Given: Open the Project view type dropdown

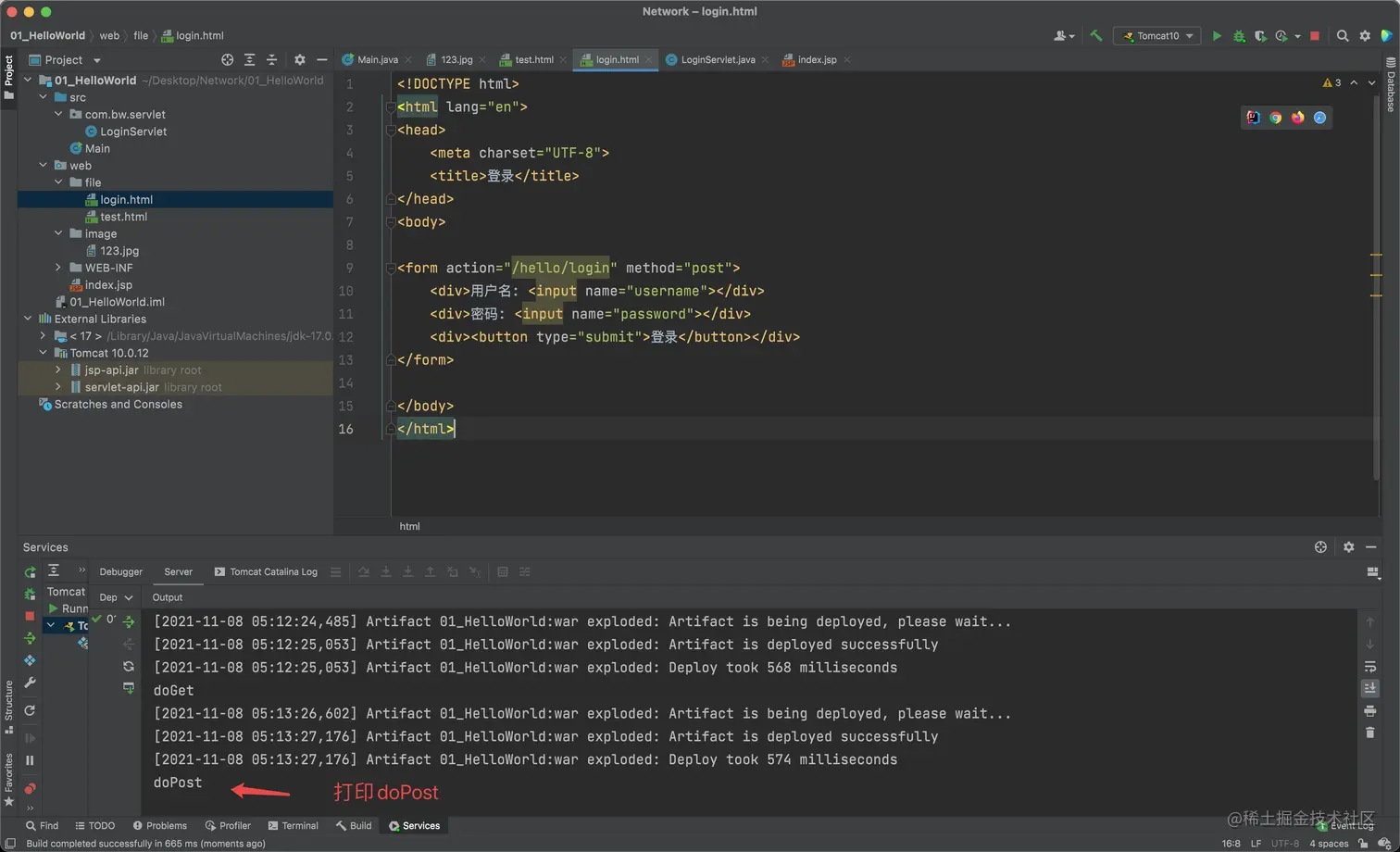Looking at the screenshot, I should pyautogui.click(x=65, y=59).
